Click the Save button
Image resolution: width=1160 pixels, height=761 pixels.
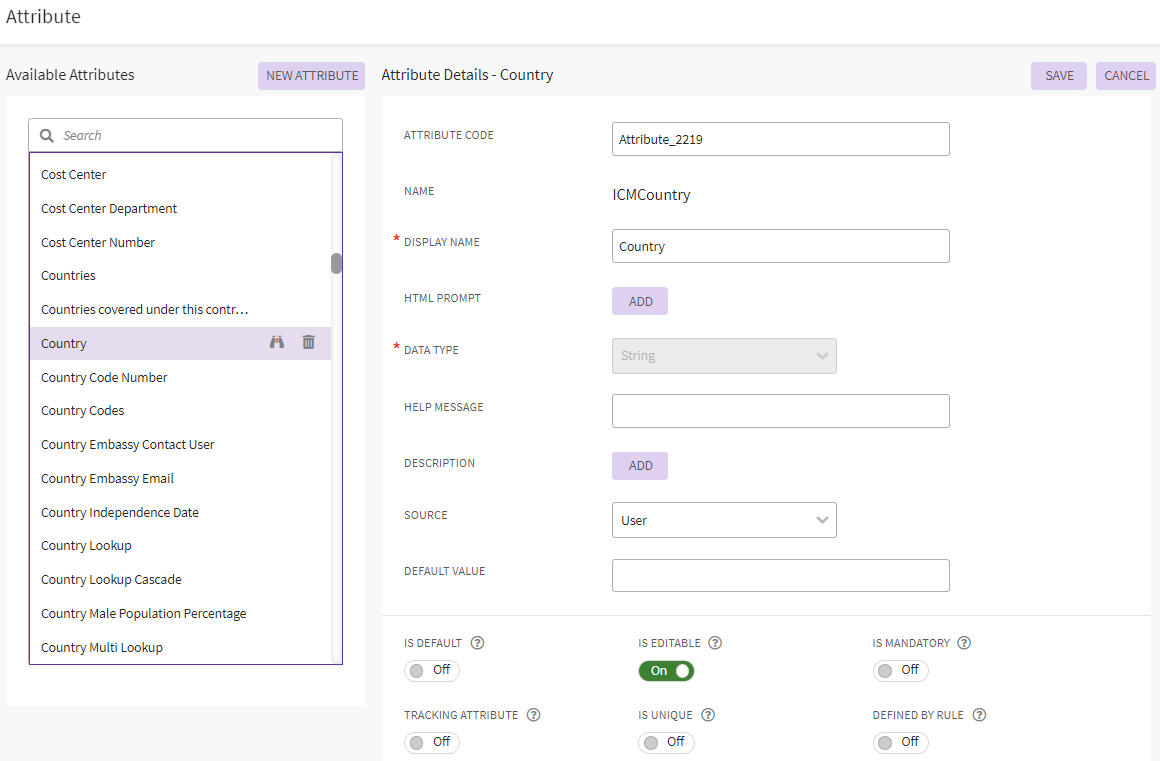pyautogui.click(x=1059, y=76)
